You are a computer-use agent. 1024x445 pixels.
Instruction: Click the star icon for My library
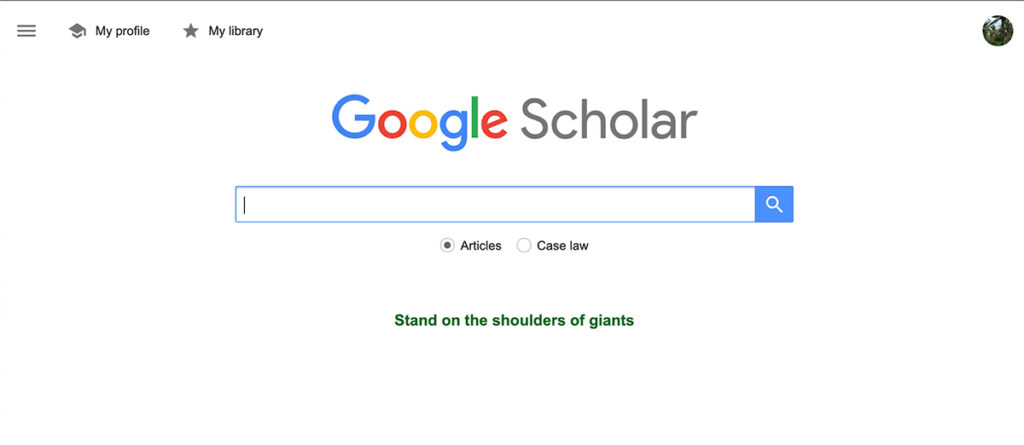pos(191,31)
